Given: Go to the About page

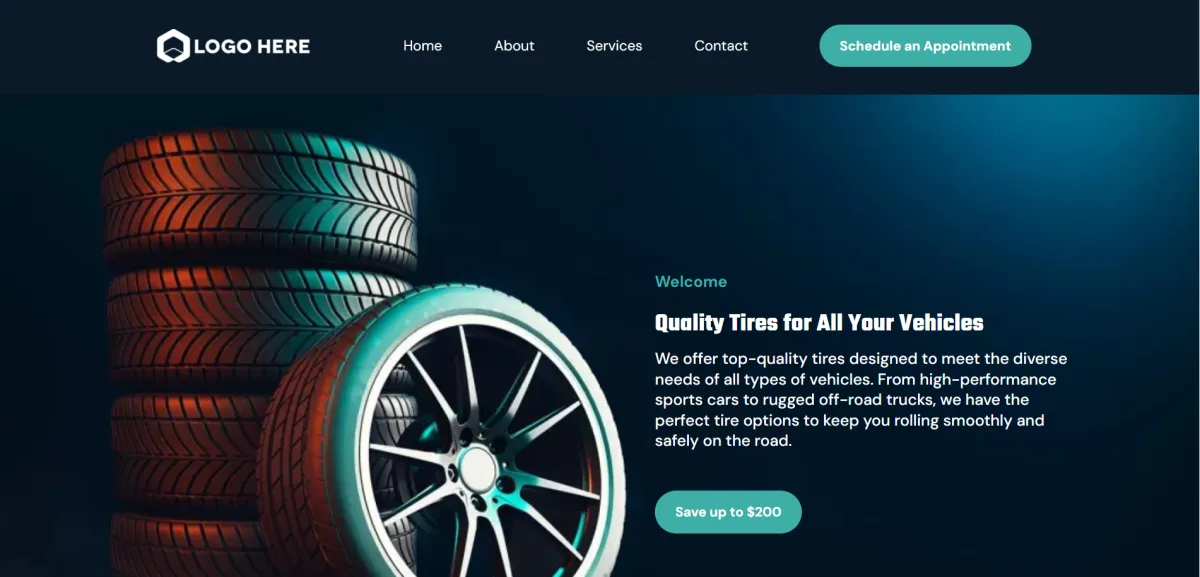Looking at the screenshot, I should pos(514,46).
